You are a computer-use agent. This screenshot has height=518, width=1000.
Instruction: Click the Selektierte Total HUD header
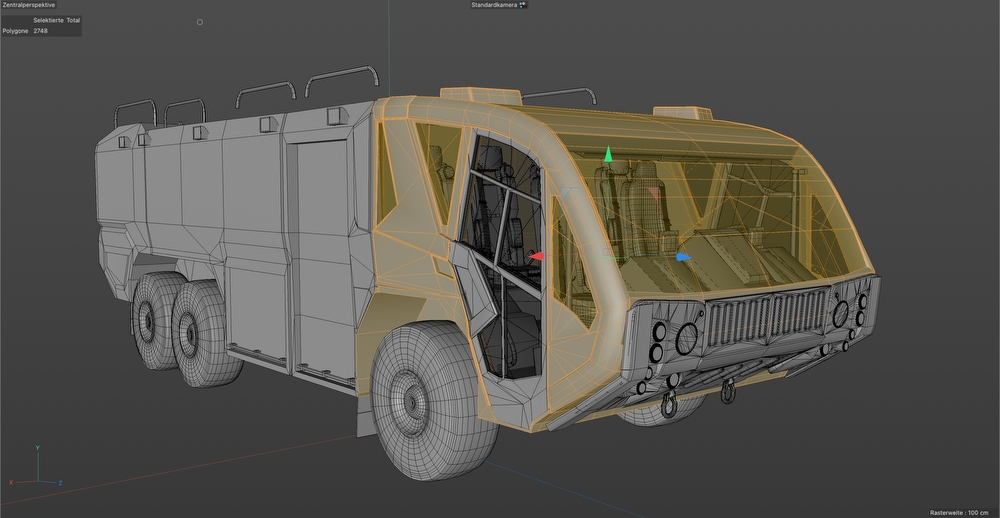(x=57, y=20)
